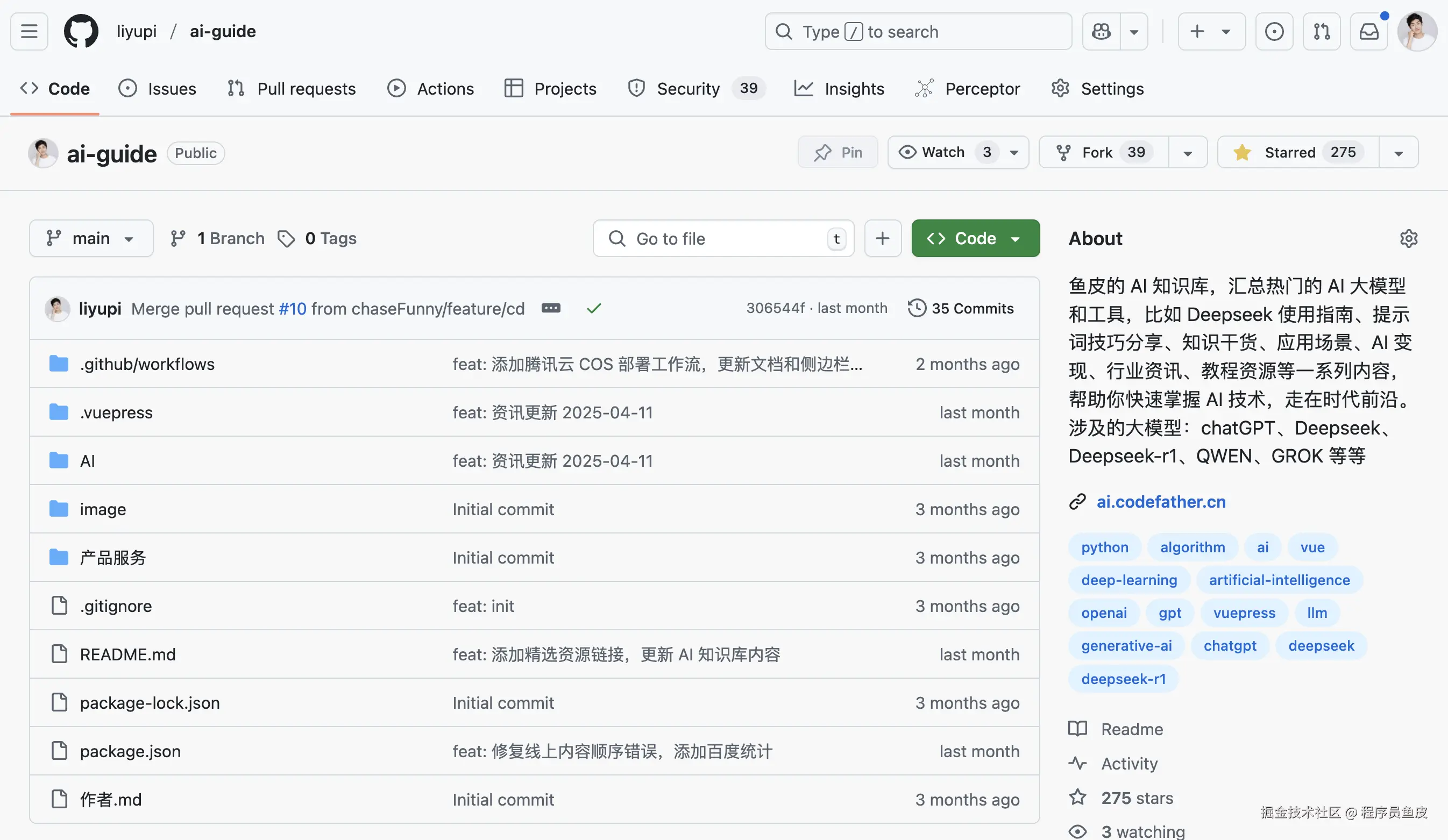Open the Fork options dropdown arrow
The height and width of the screenshot is (840, 1448).
click(x=1188, y=153)
